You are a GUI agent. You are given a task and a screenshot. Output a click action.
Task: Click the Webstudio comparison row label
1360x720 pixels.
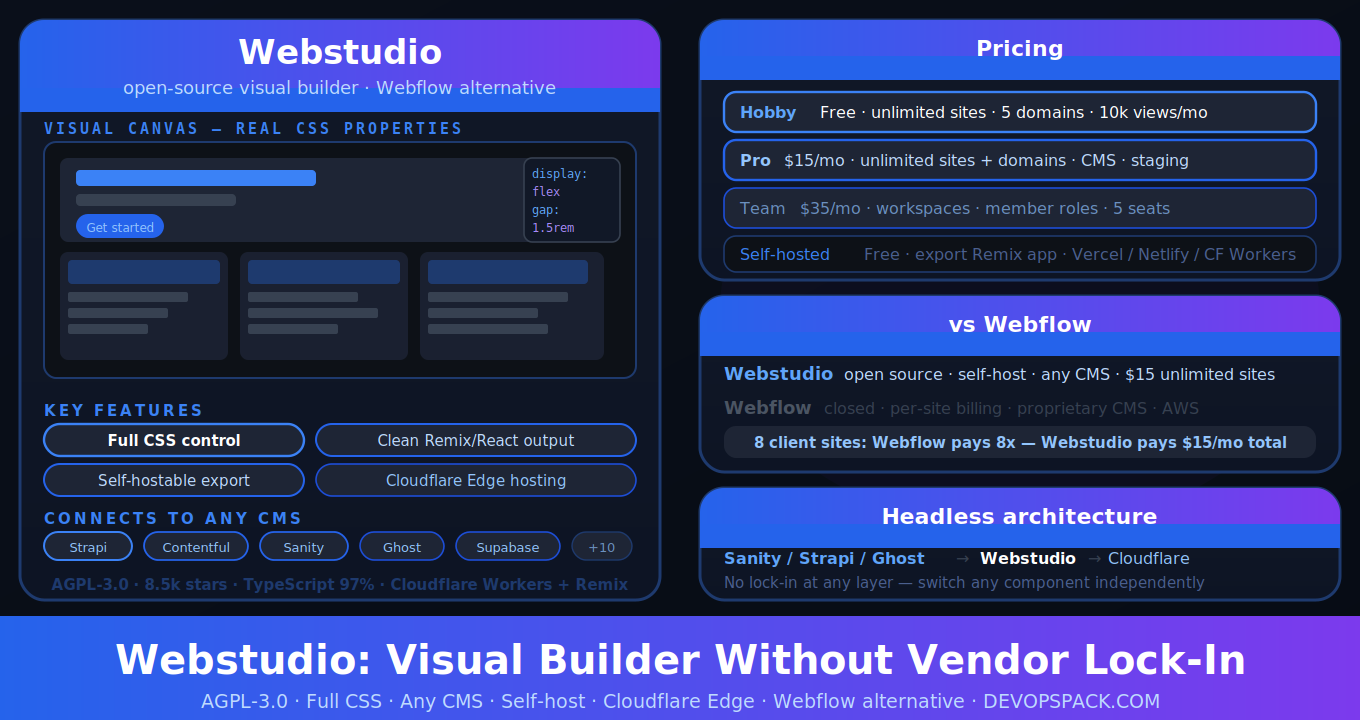pyautogui.click(x=778, y=374)
